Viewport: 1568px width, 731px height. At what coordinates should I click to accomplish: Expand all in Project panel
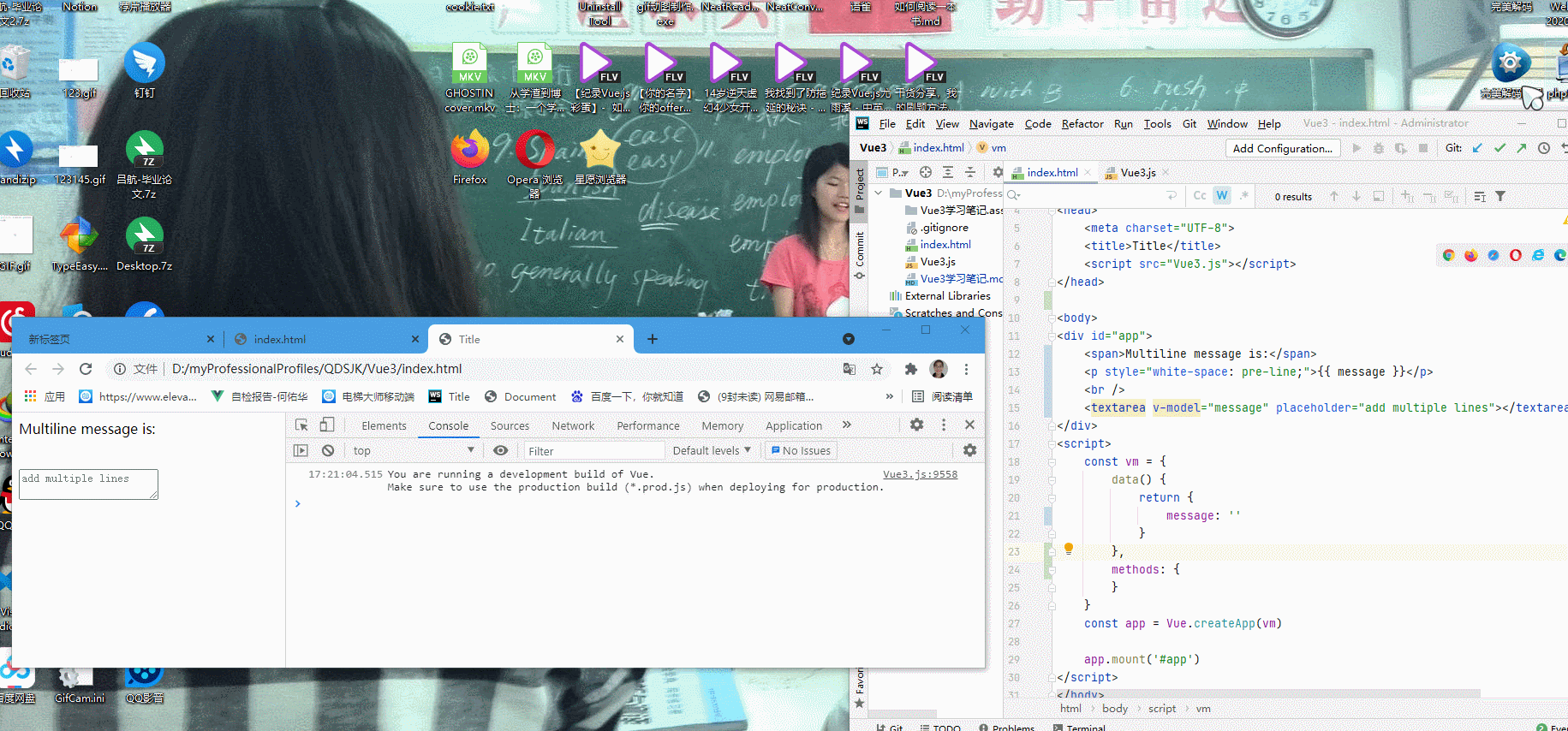coord(948,172)
